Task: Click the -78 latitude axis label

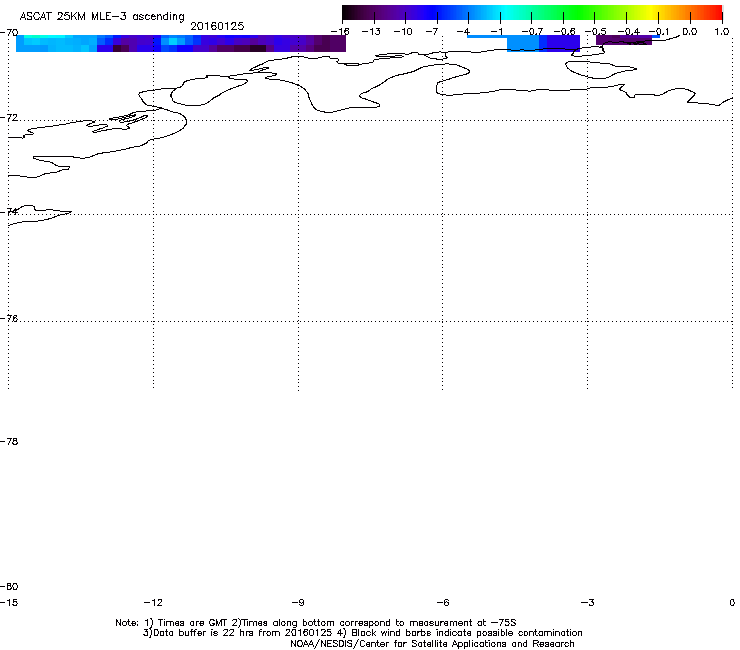Action: click(x=9, y=441)
